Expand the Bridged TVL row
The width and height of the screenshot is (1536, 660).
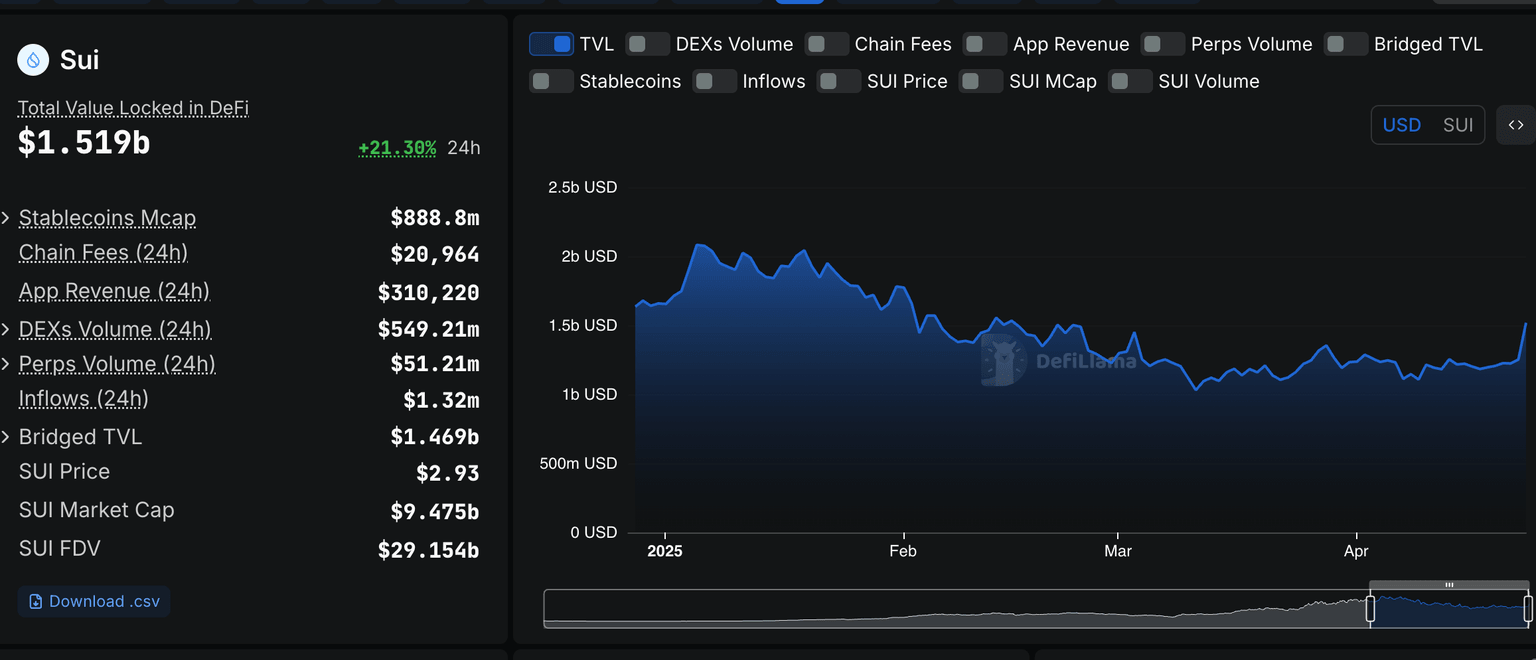pos(6,437)
